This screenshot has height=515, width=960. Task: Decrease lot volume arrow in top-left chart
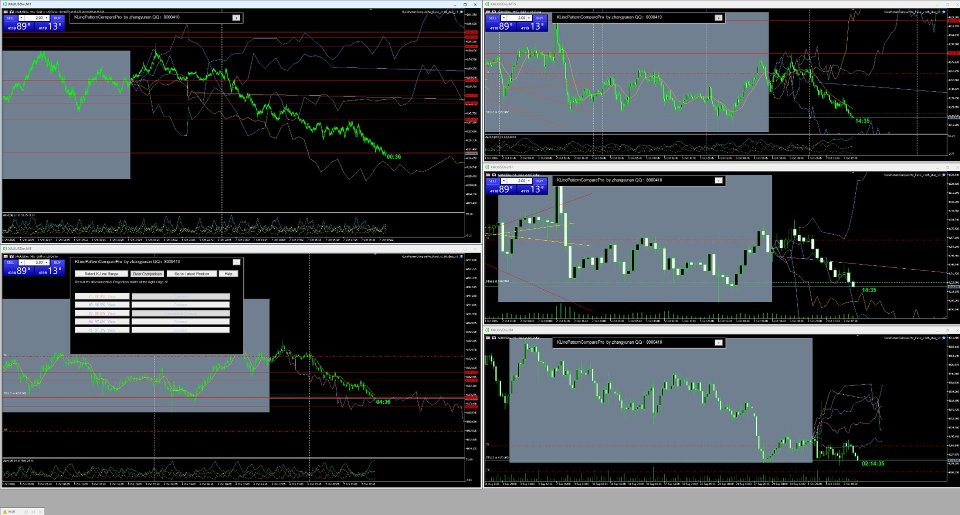(21, 18)
